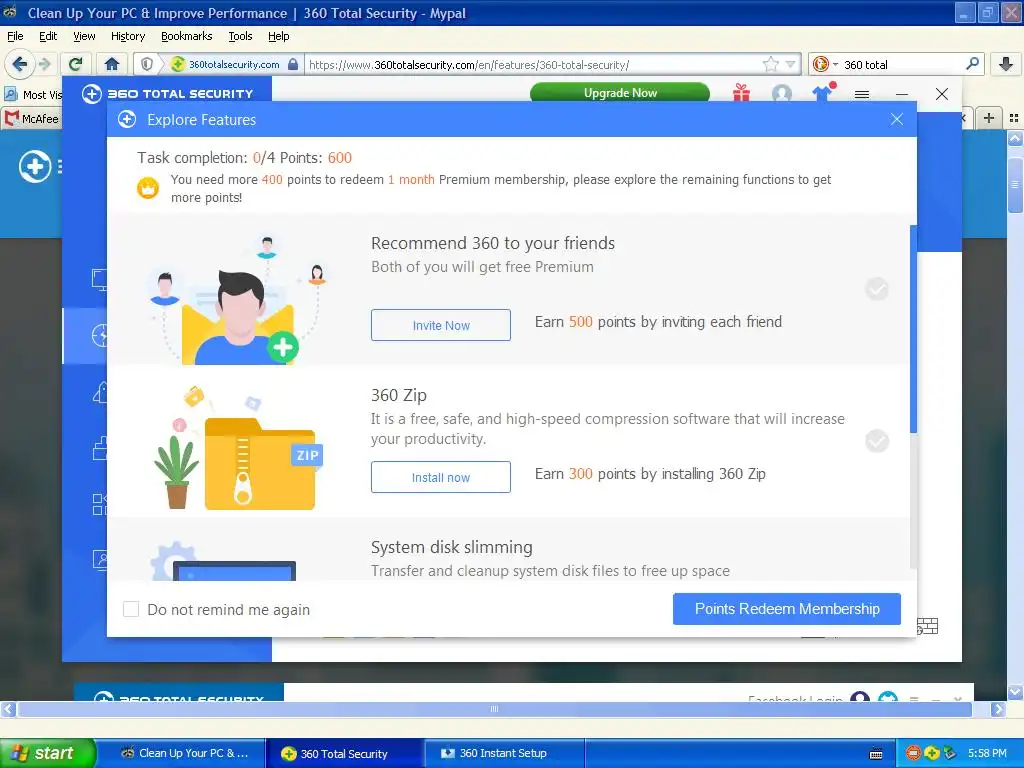
Task: Click the Windows start button
Action: click(47, 753)
